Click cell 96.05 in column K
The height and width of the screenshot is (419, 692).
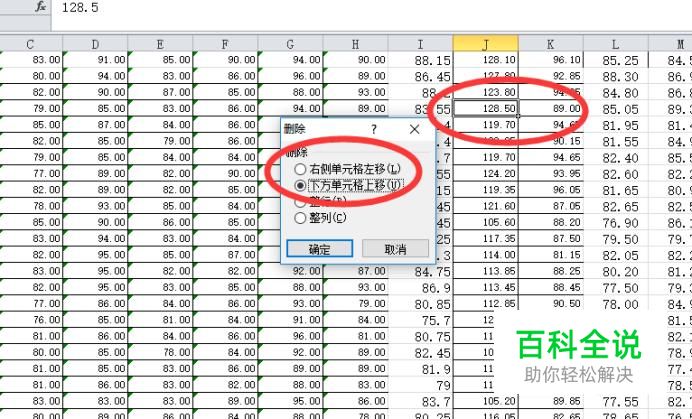click(551, 190)
